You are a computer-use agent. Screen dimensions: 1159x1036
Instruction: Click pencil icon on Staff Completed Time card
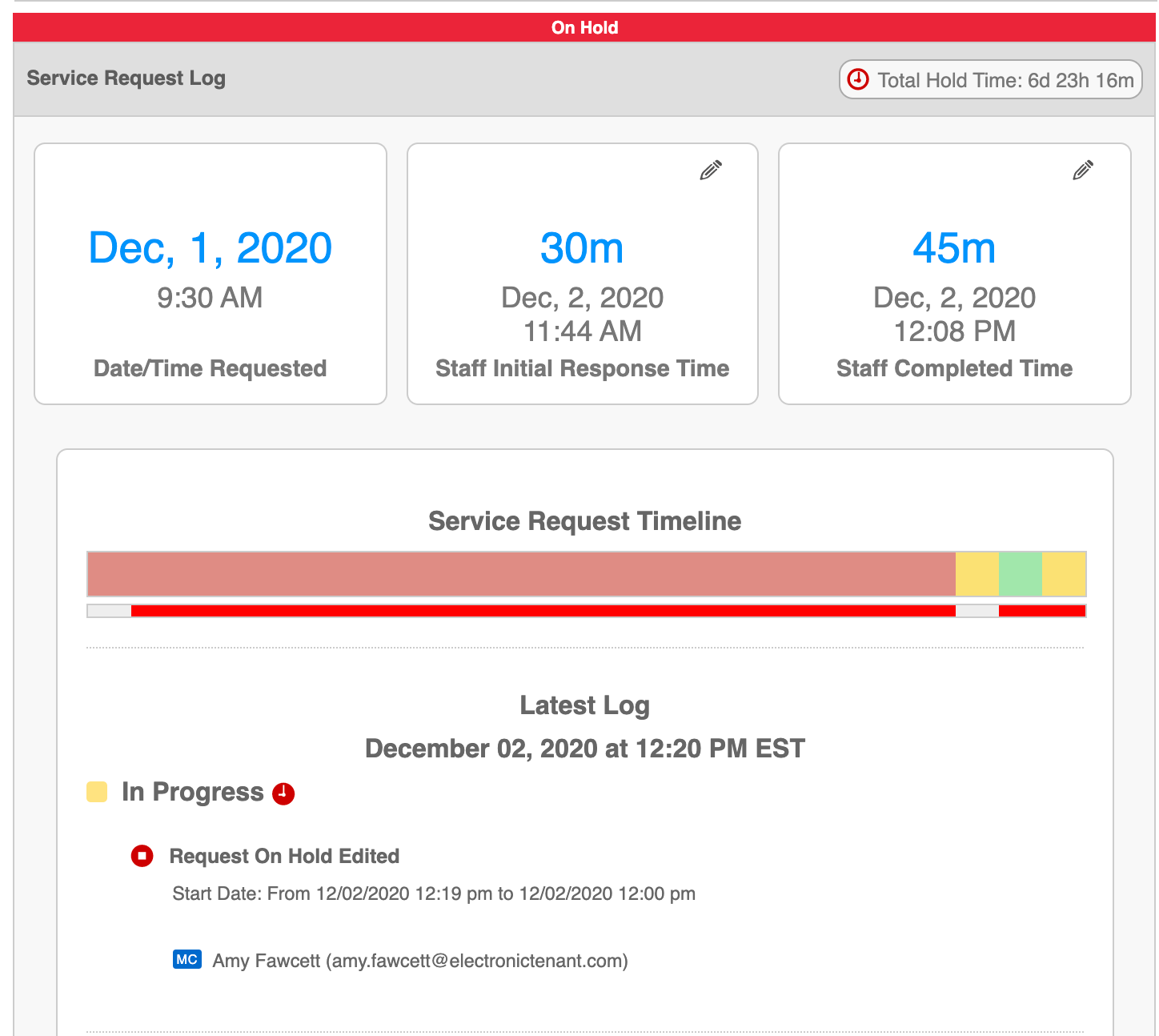[x=1083, y=170]
